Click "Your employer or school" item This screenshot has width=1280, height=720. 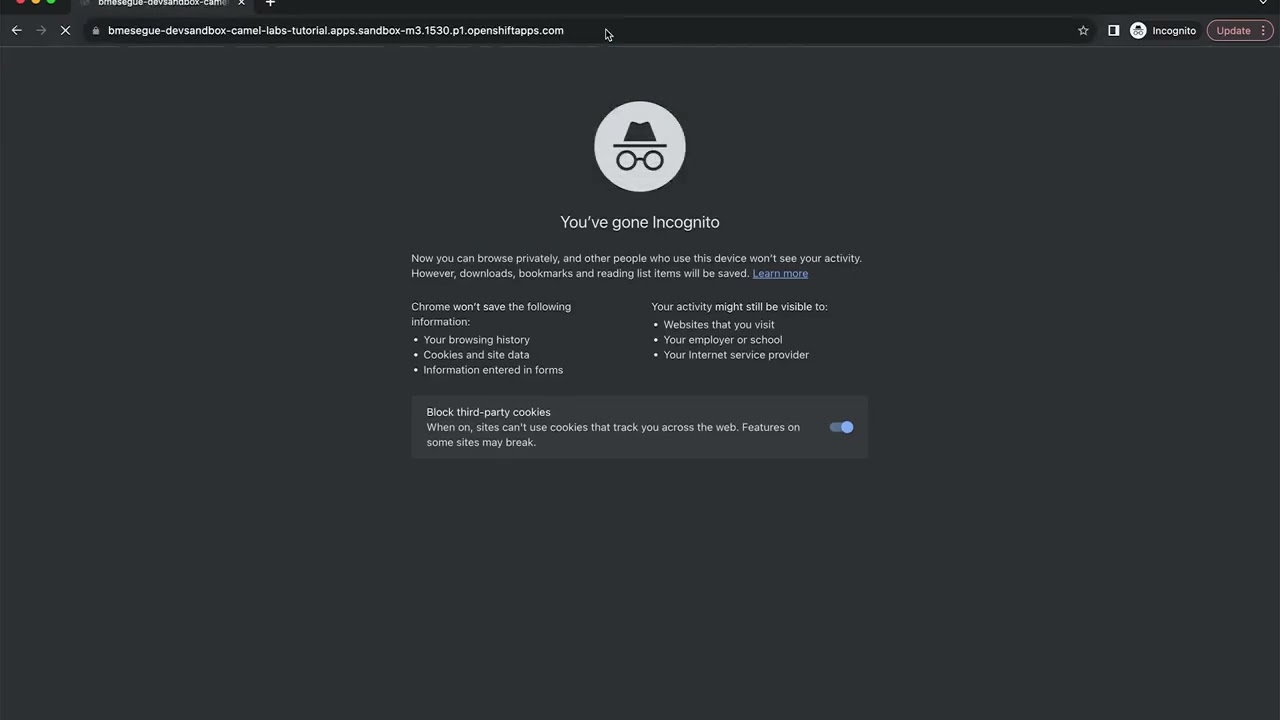point(723,340)
